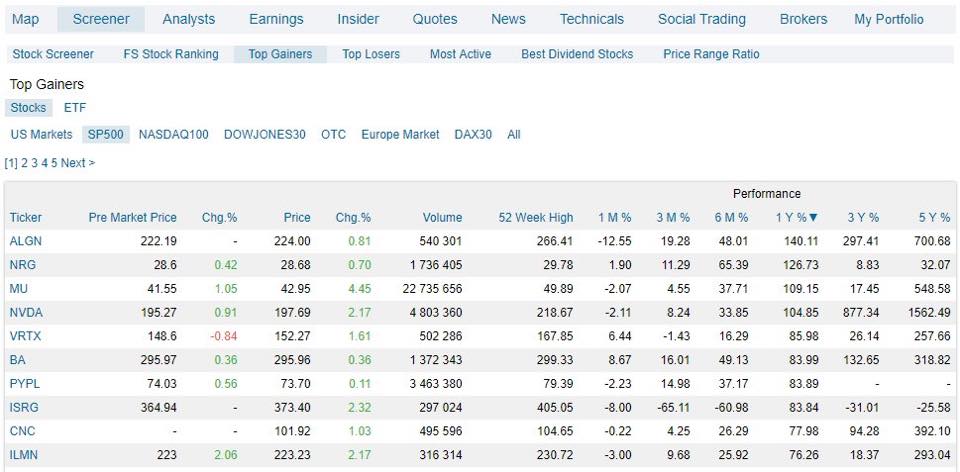Open the Social Trading menu item
Image resolution: width=960 pixels, height=472 pixels.
point(702,19)
